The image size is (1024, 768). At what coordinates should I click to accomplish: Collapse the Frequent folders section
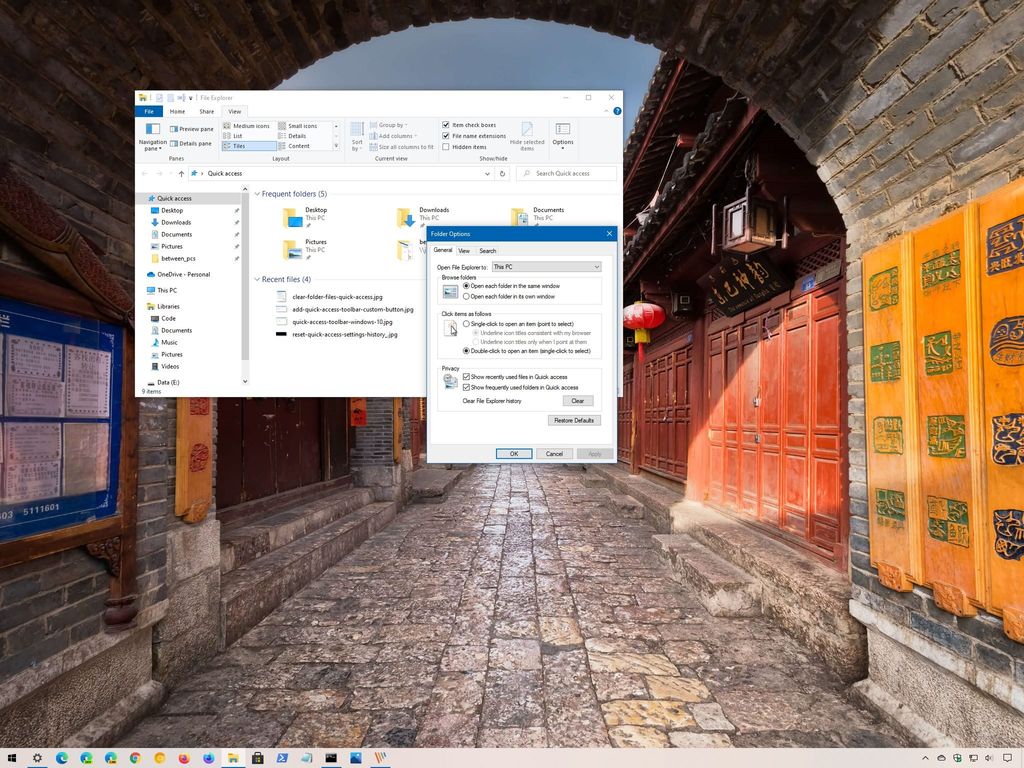tap(259, 193)
